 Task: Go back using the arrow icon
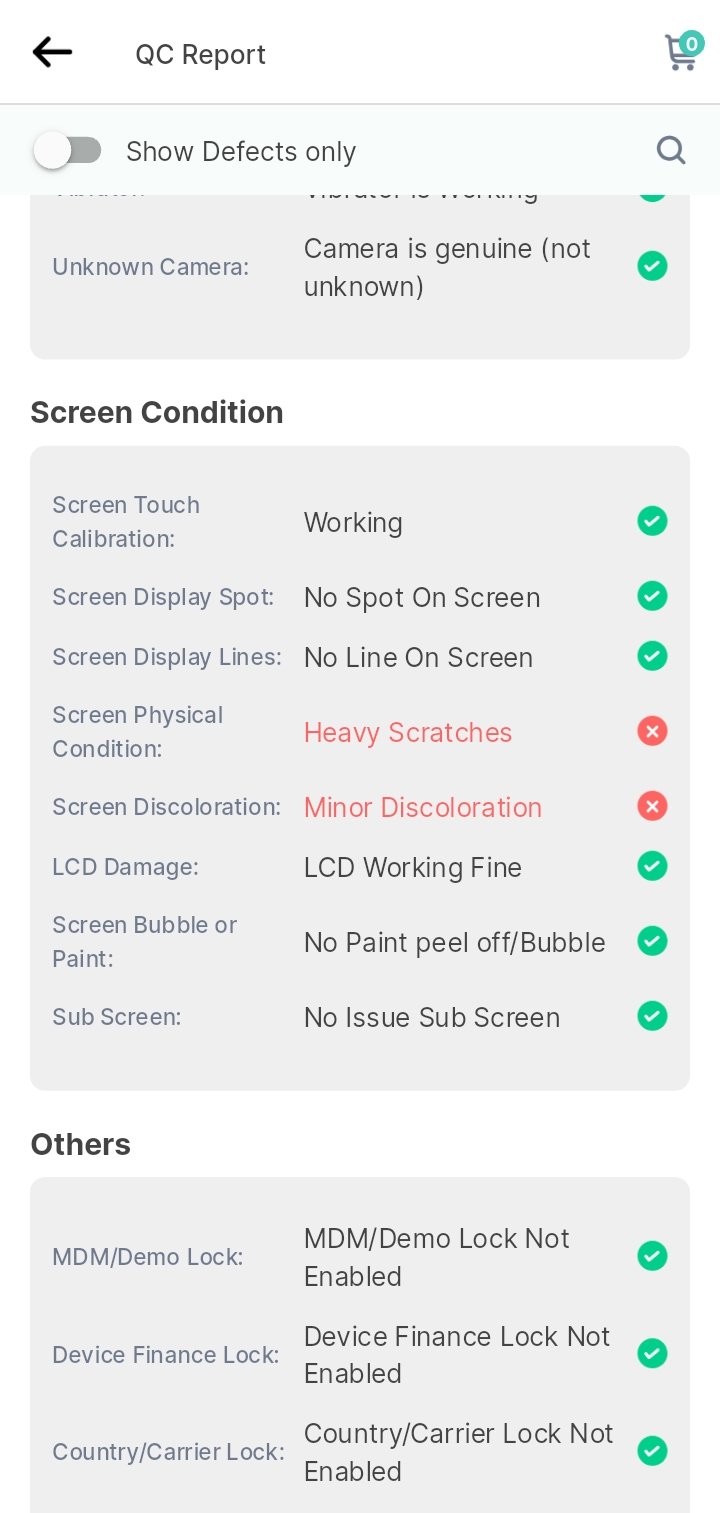(x=52, y=52)
